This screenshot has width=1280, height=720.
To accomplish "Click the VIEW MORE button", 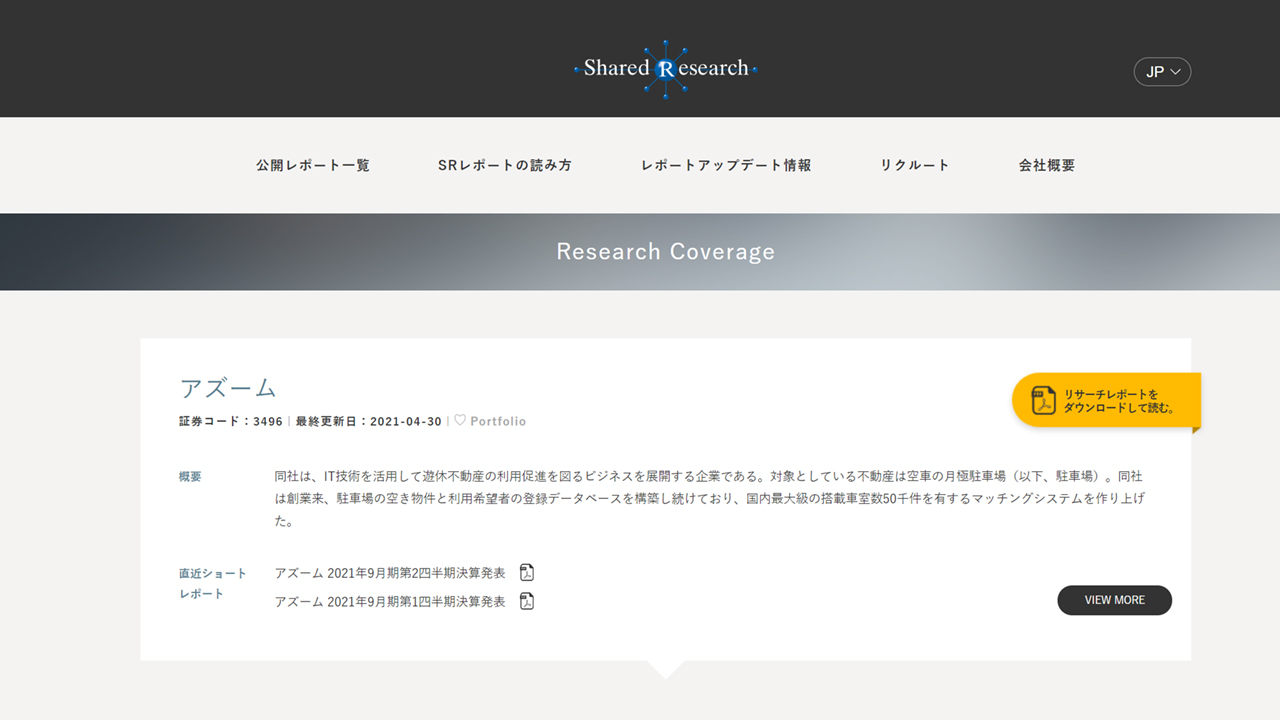I will [1114, 600].
